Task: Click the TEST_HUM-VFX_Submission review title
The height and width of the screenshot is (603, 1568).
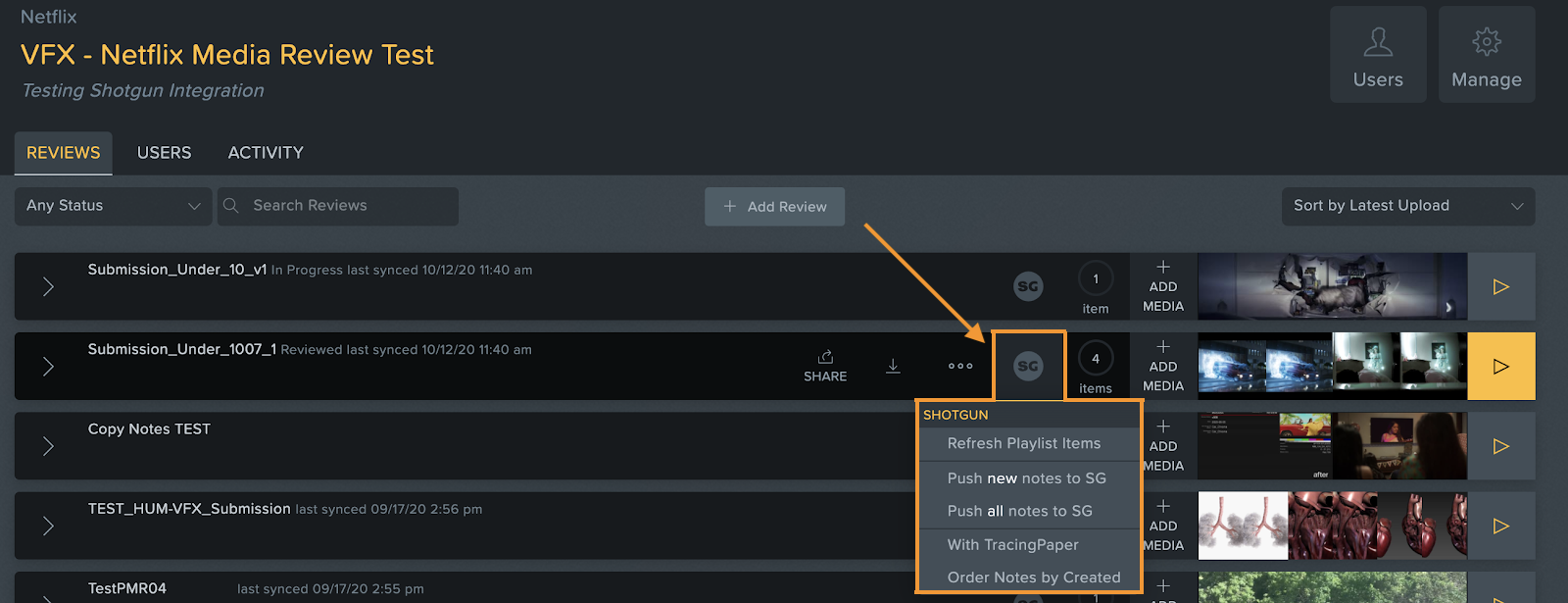Action: click(x=189, y=509)
